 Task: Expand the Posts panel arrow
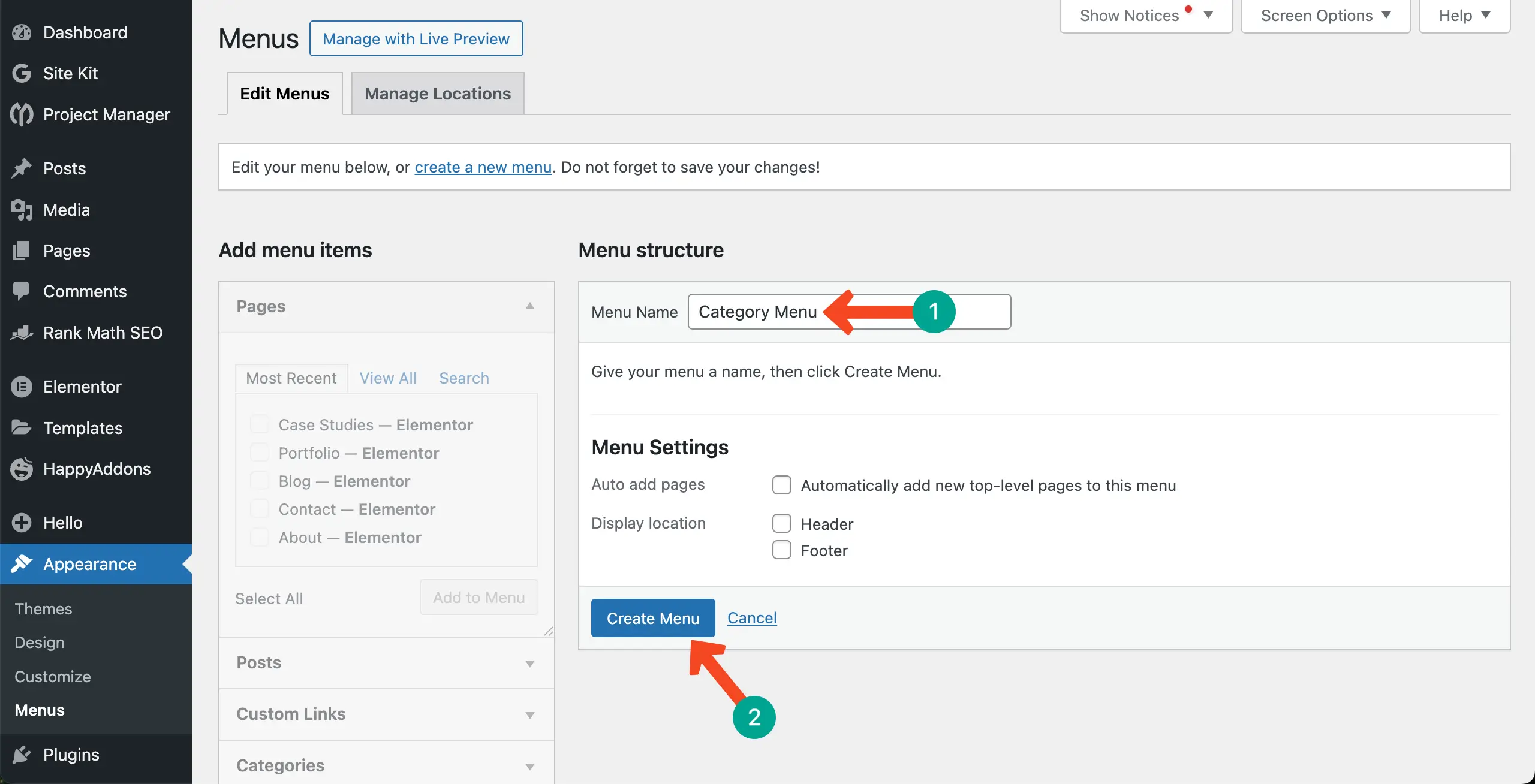(530, 664)
